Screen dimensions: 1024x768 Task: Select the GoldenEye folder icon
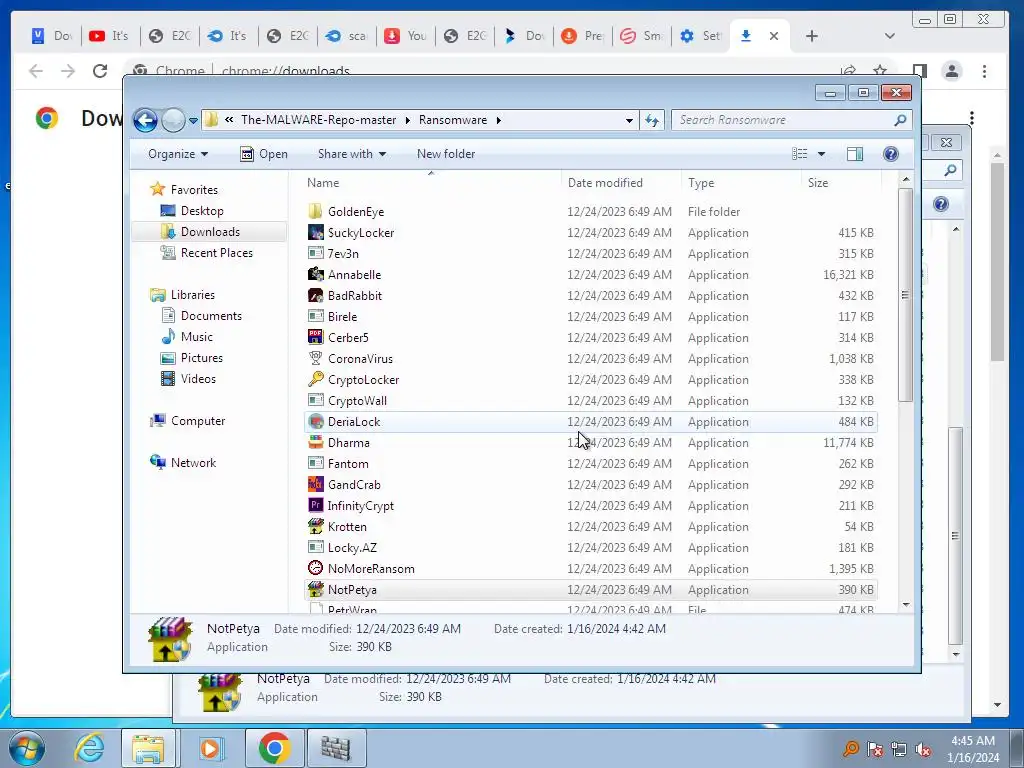pos(315,211)
